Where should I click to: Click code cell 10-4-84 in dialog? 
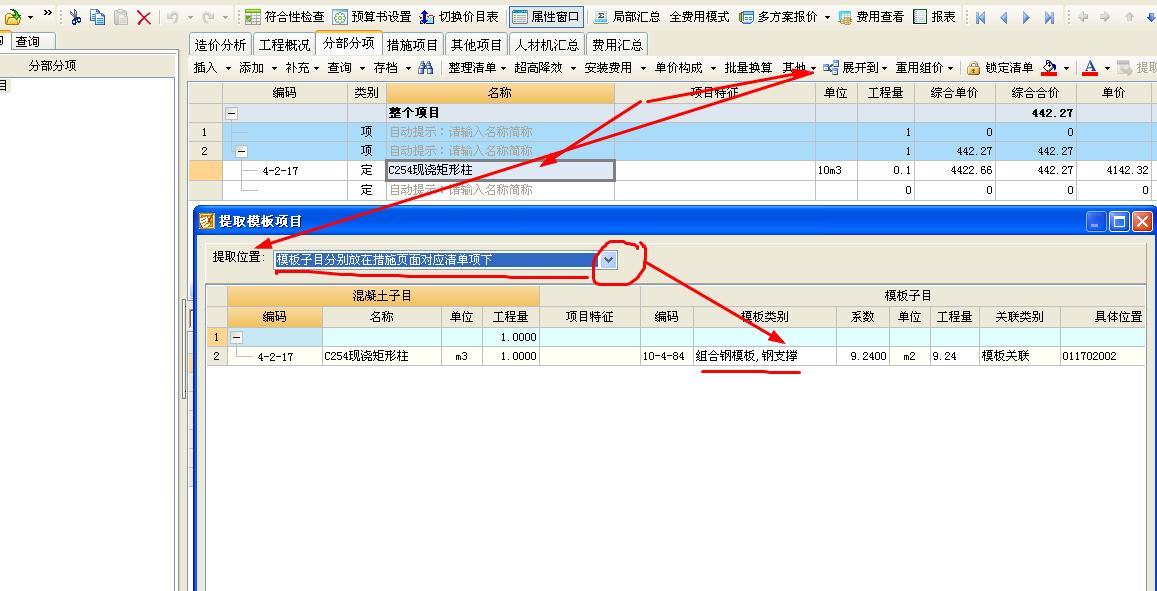click(667, 356)
